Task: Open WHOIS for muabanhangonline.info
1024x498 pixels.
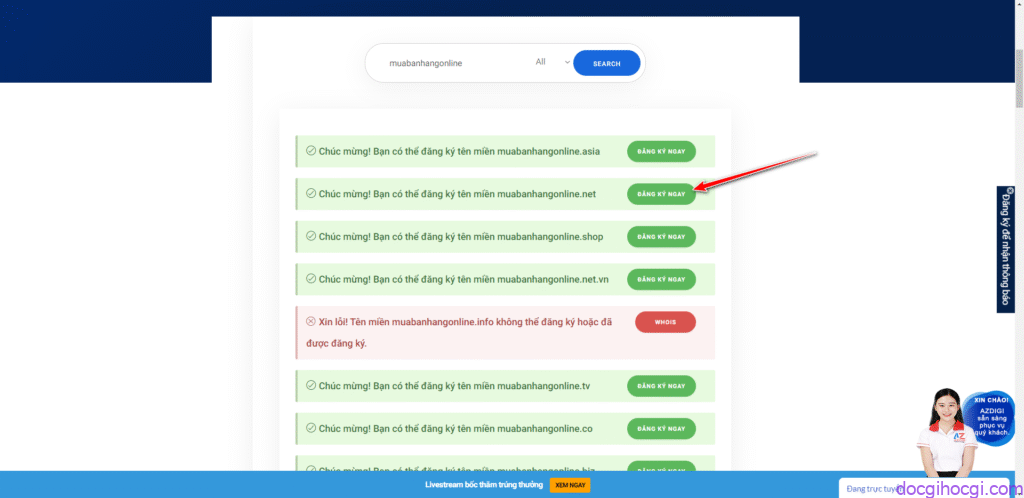Action: [665, 322]
